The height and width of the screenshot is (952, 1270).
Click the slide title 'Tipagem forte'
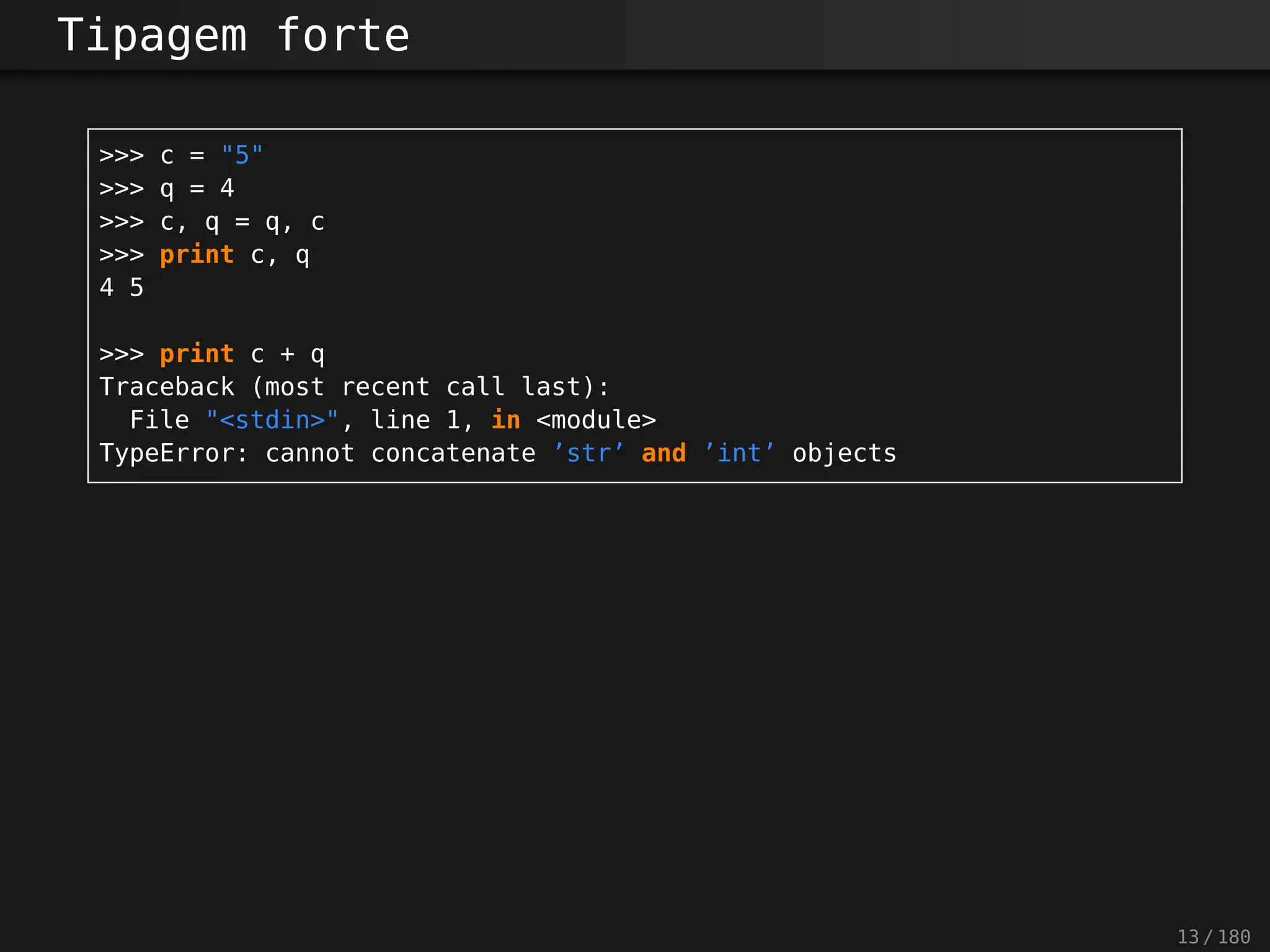[x=233, y=37]
